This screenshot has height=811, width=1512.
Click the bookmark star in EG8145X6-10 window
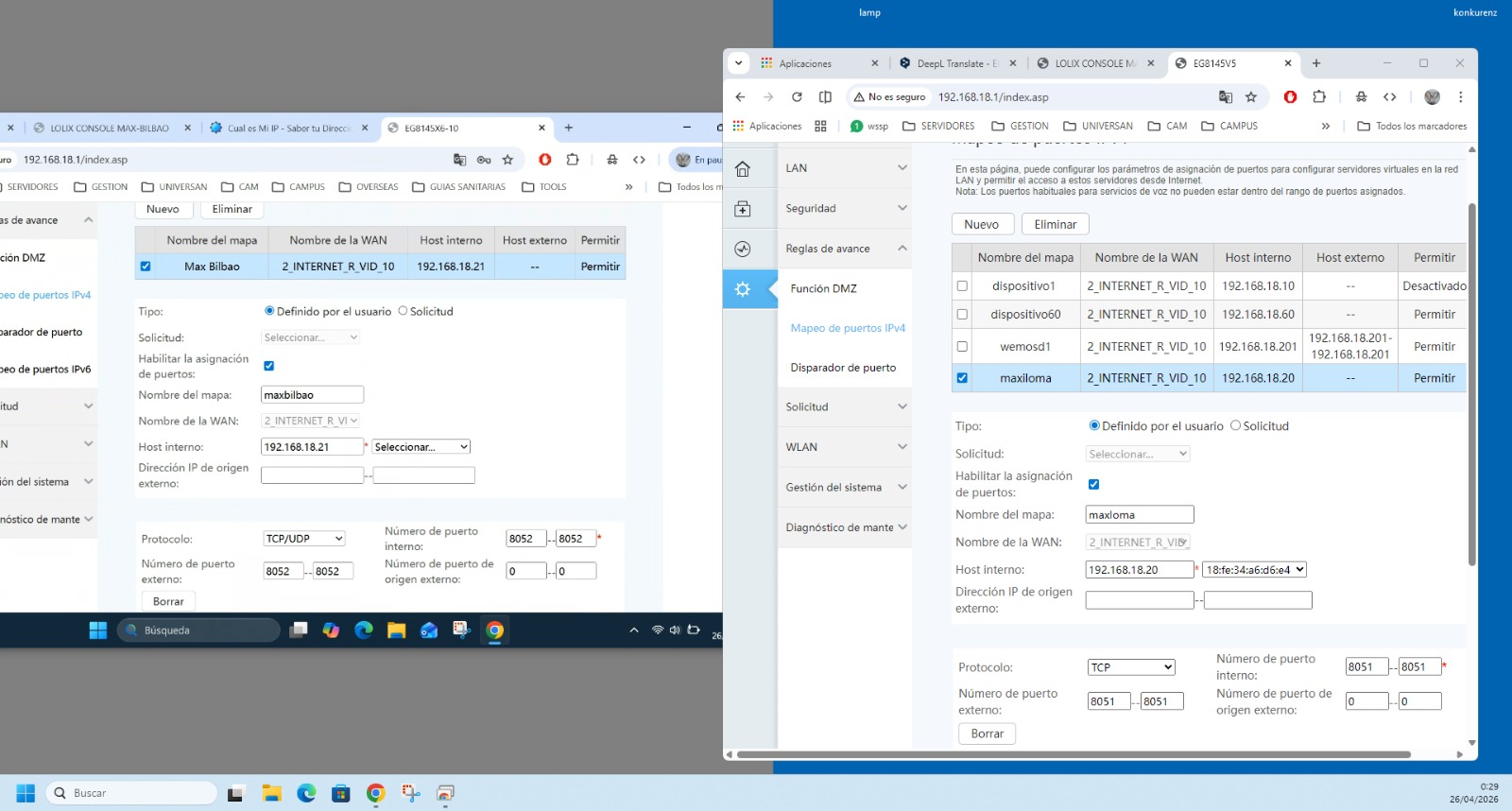pos(507,160)
